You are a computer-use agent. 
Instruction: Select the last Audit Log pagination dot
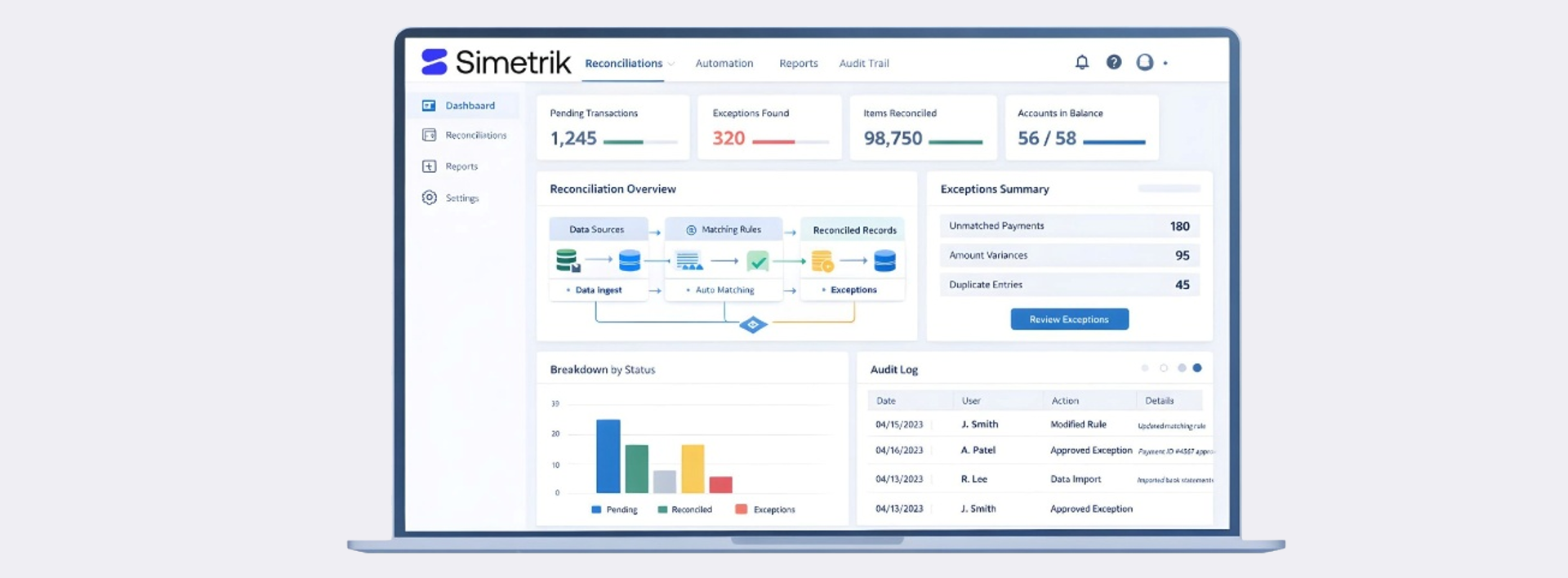point(1197,368)
